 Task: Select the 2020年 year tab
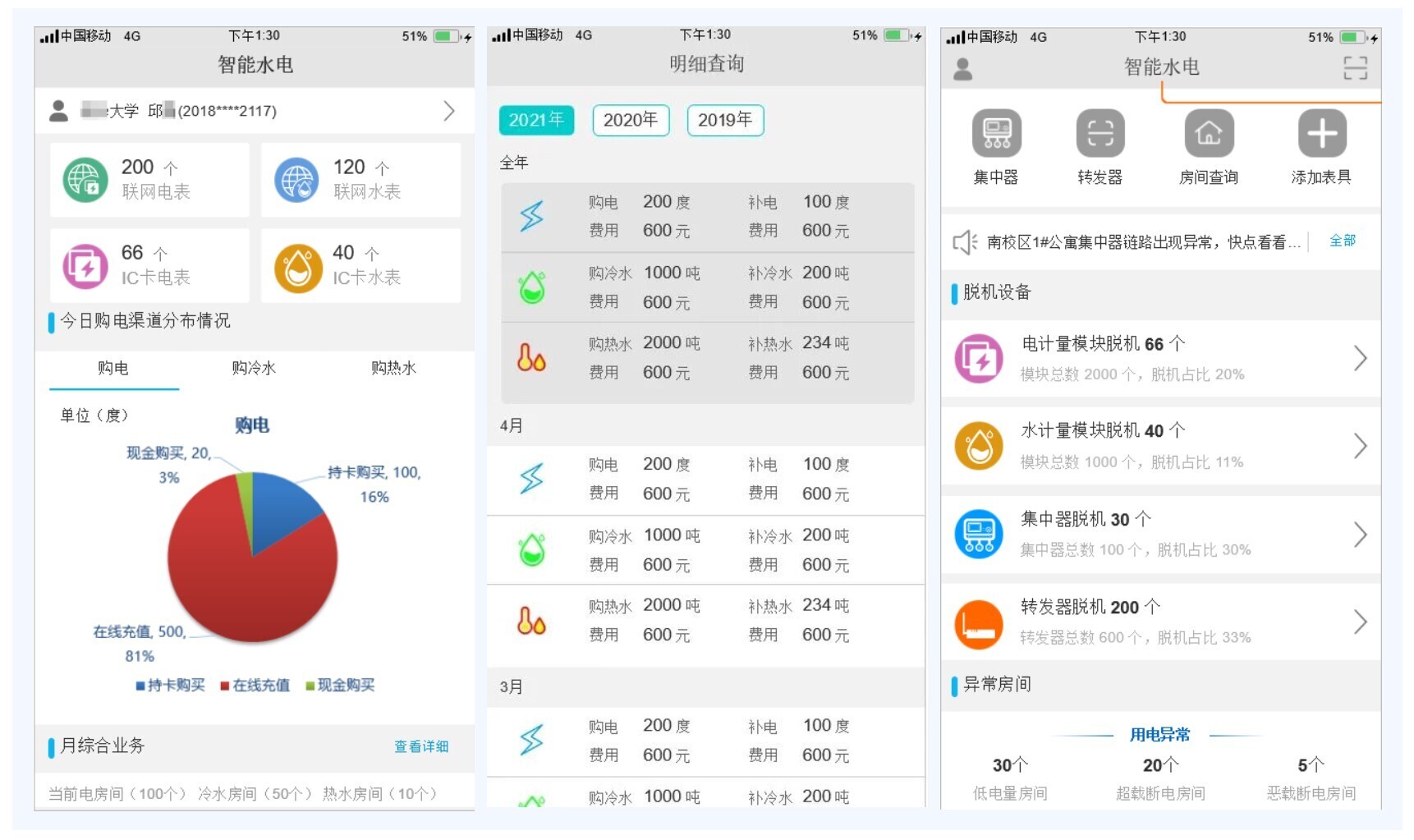point(630,121)
